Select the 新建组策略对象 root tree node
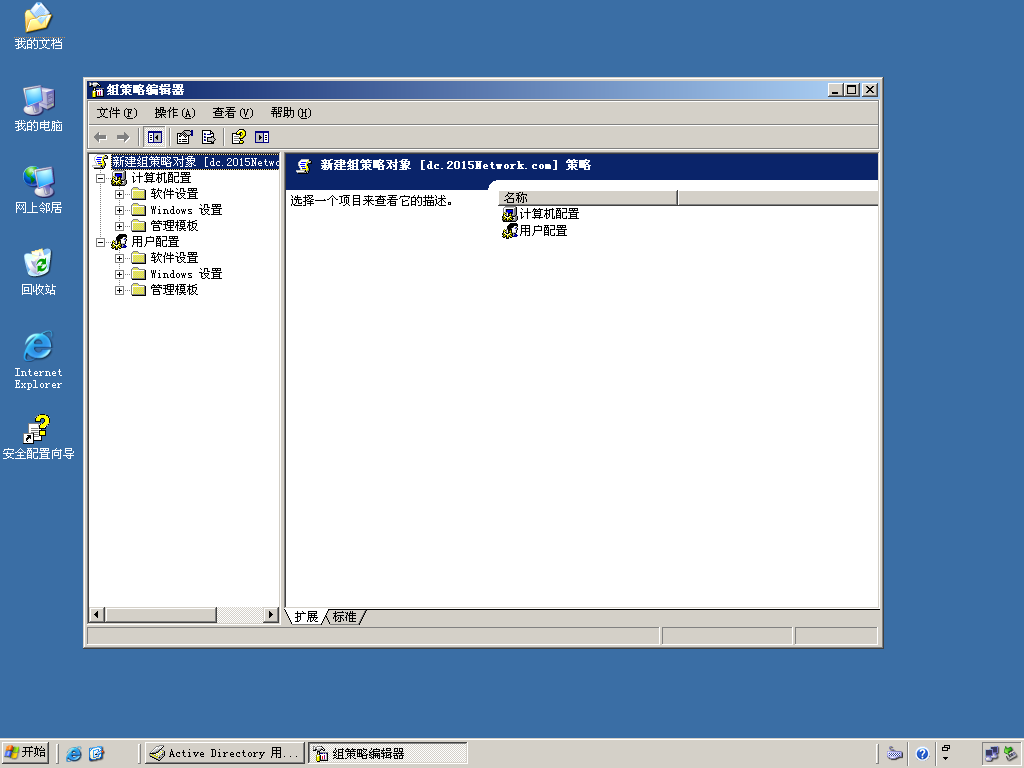Viewport: 1024px width, 768px height. point(195,162)
